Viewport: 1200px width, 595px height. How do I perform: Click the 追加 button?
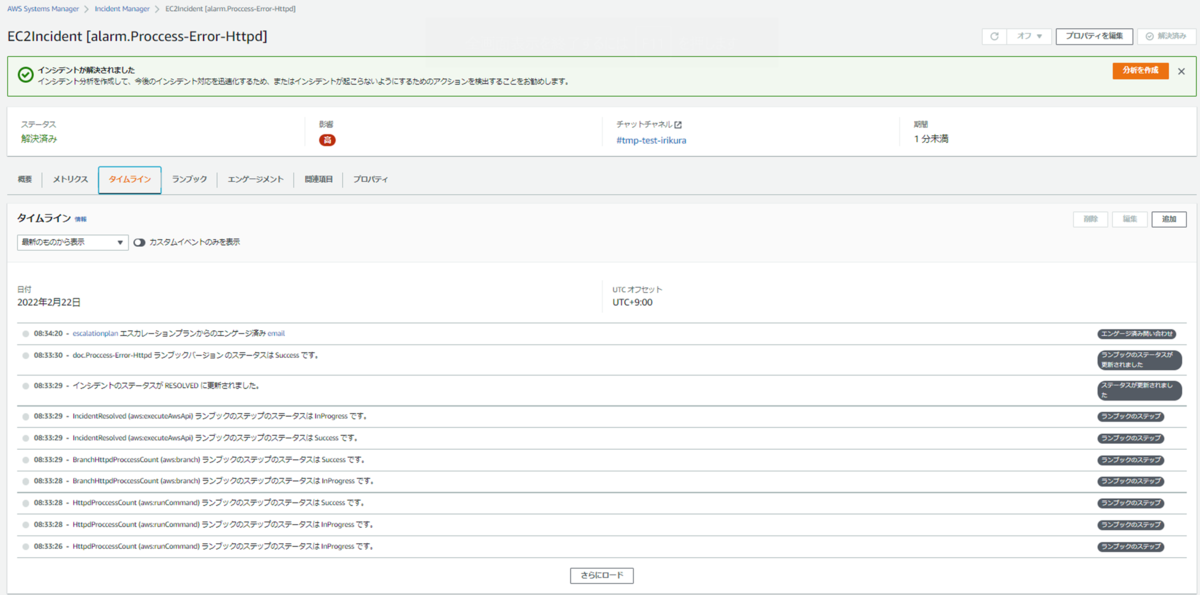click(x=1169, y=219)
